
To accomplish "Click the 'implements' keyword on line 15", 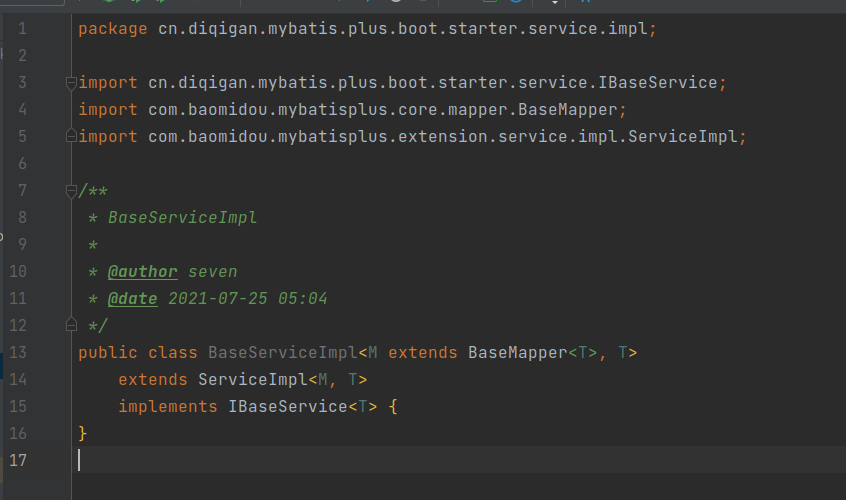I will tap(168, 406).
